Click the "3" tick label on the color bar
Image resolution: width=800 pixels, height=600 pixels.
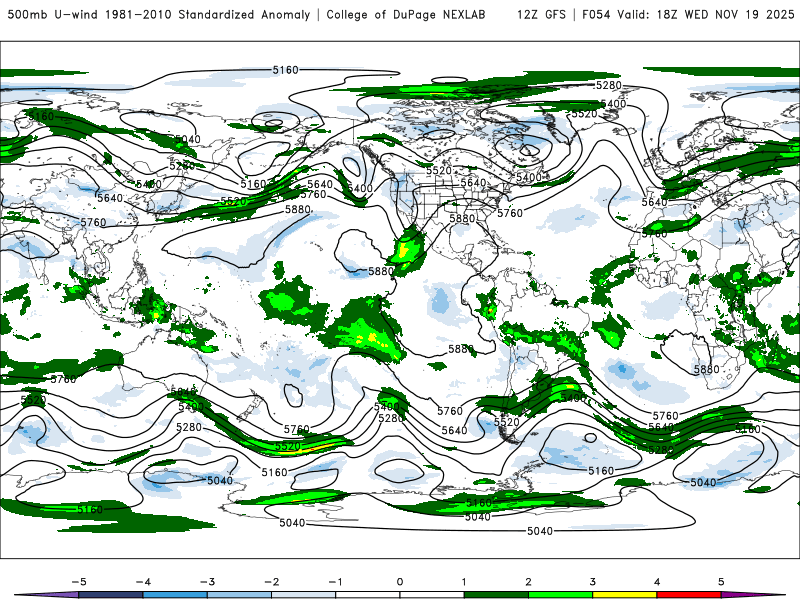coord(593,582)
